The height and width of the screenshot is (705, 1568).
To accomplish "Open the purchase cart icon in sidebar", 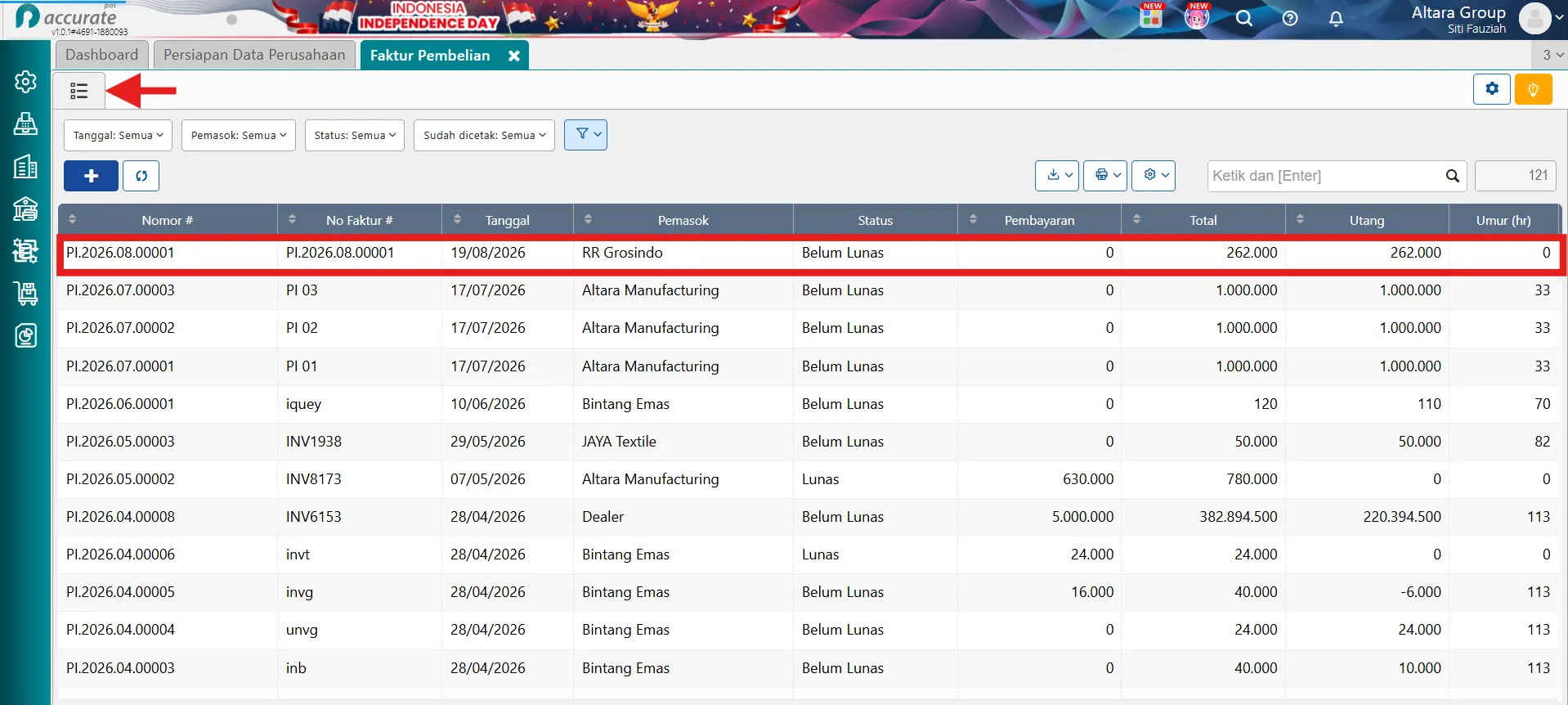I will 25,294.
